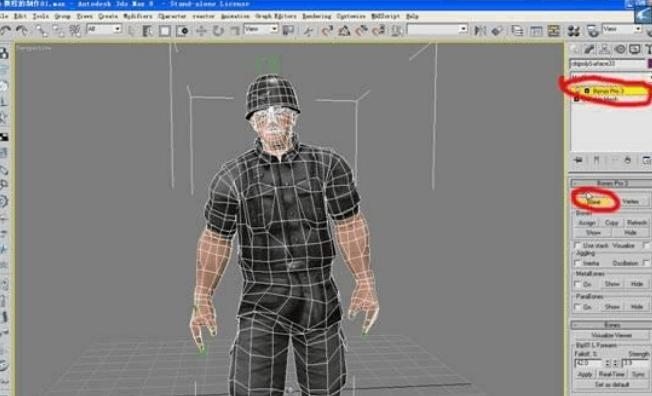Image resolution: width=652 pixels, height=396 pixels.
Task: Select the Bind to Space Warp tool
Action: point(75,30)
